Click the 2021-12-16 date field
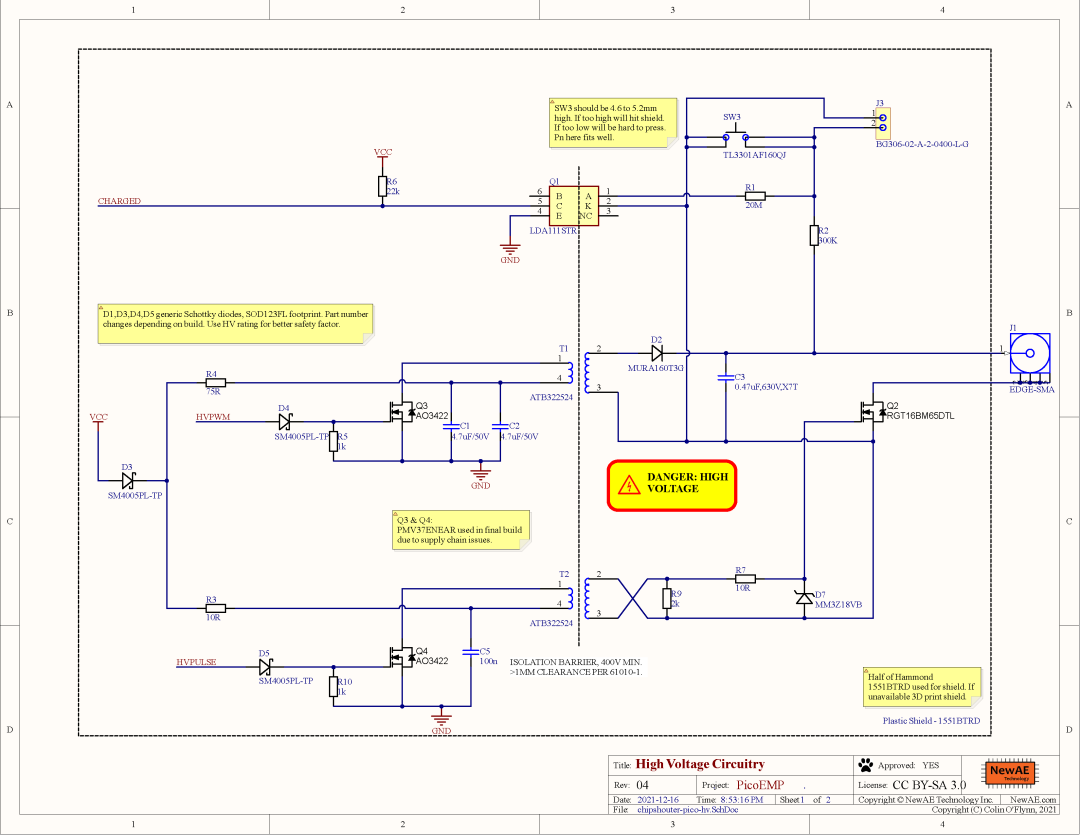 tap(658, 800)
